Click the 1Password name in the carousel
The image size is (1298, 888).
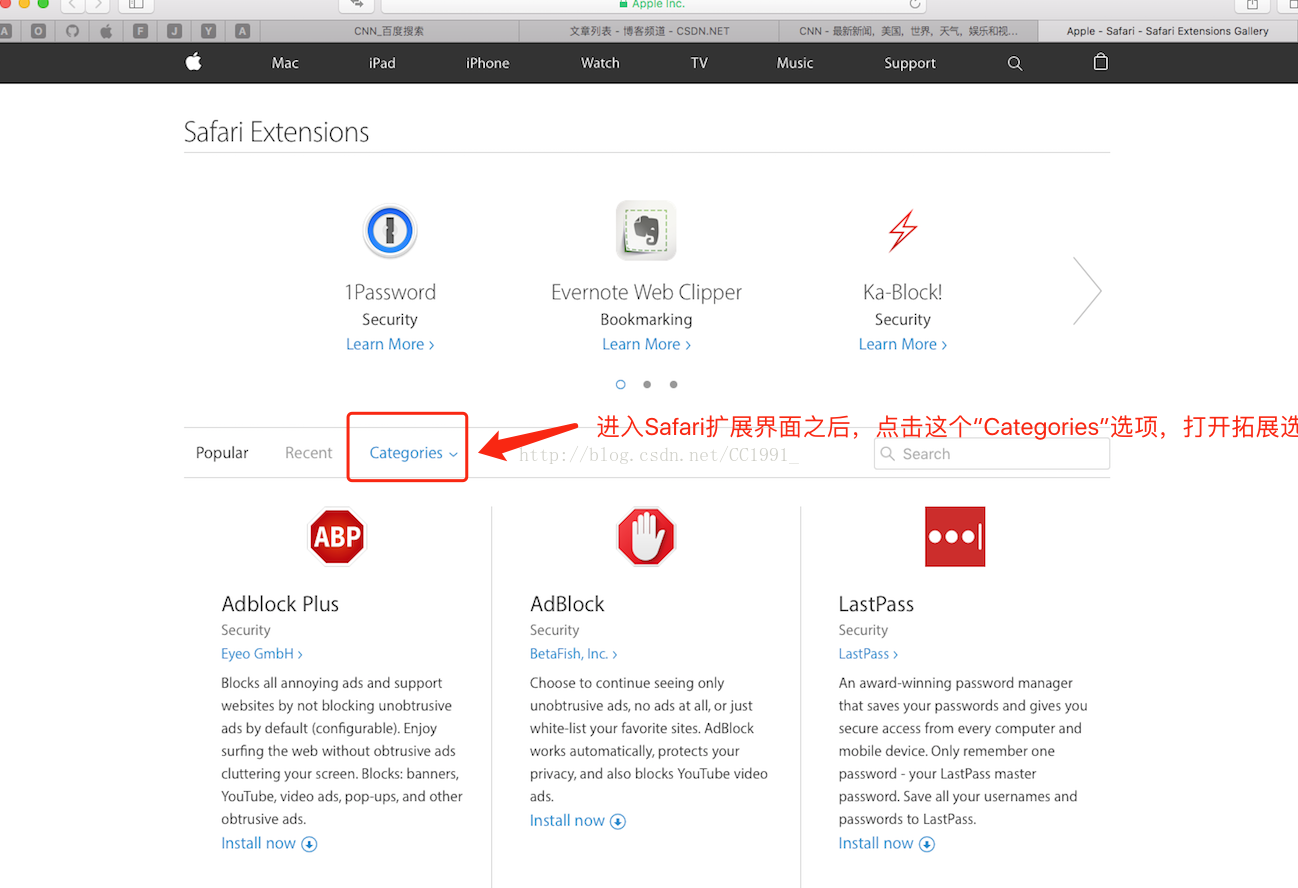pyautogui.click(x=390, y=292)
